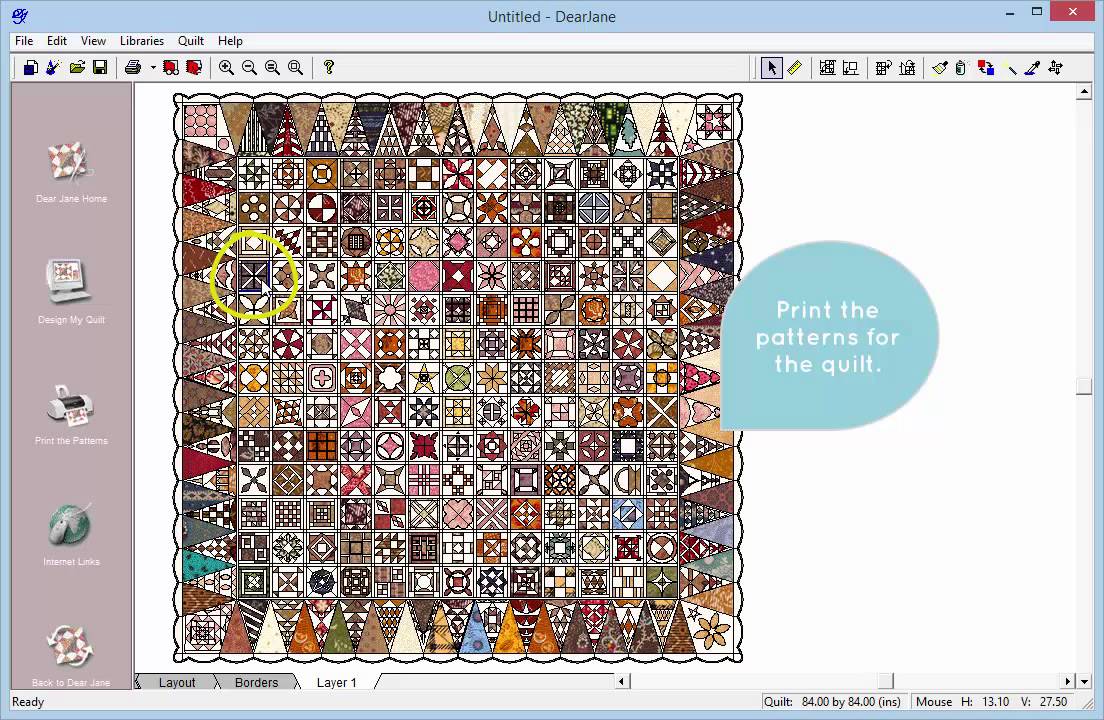Click Back to Dear Jane
Image resolution: width=1104 pixels, height=720 pixels.
tap(70, 656)
